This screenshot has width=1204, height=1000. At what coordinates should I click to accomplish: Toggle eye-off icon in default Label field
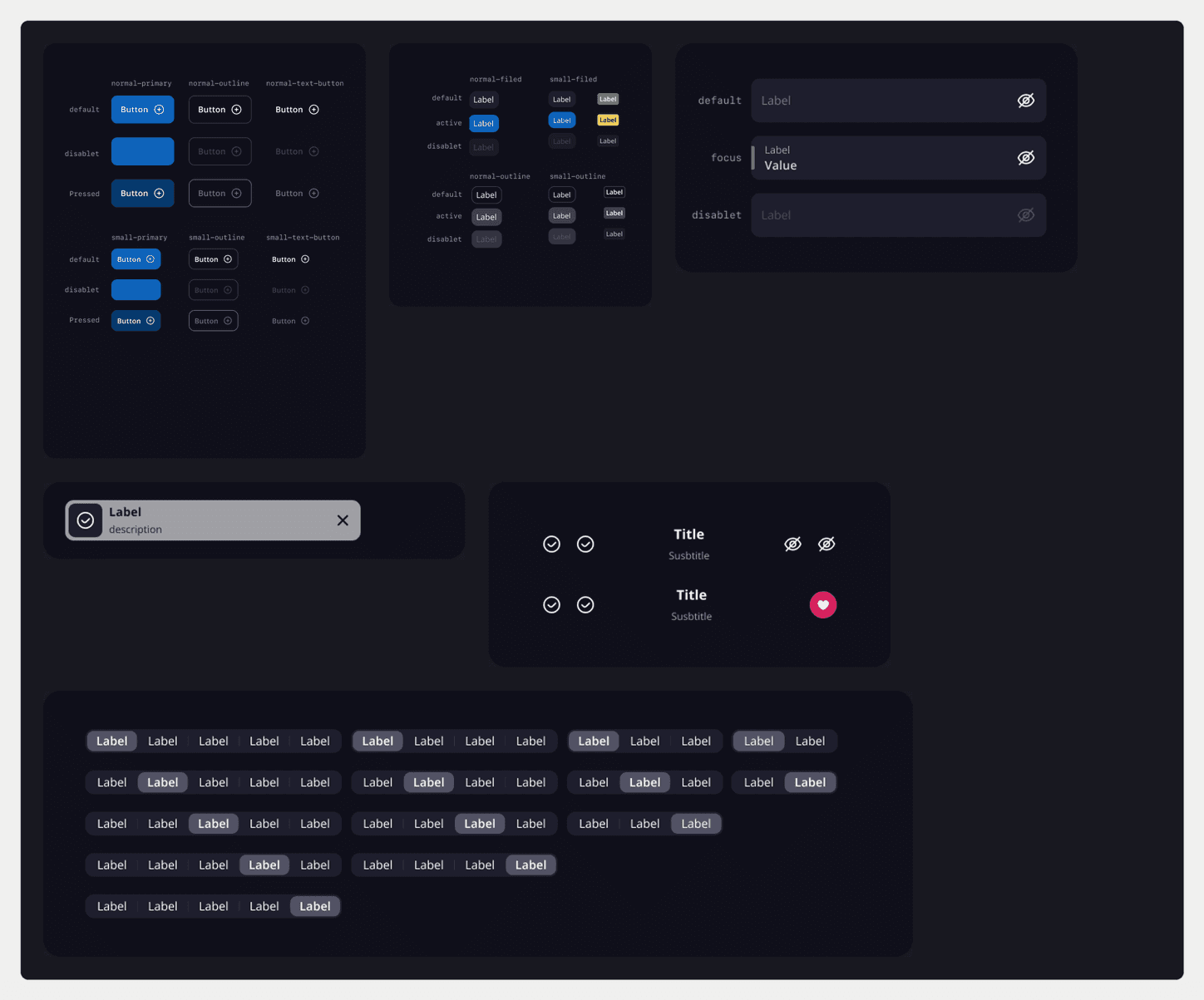(x=1026, y=101)
